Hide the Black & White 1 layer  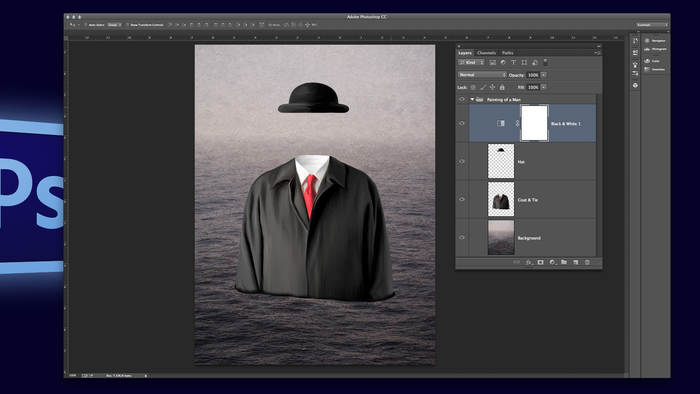tap(462, 123)
